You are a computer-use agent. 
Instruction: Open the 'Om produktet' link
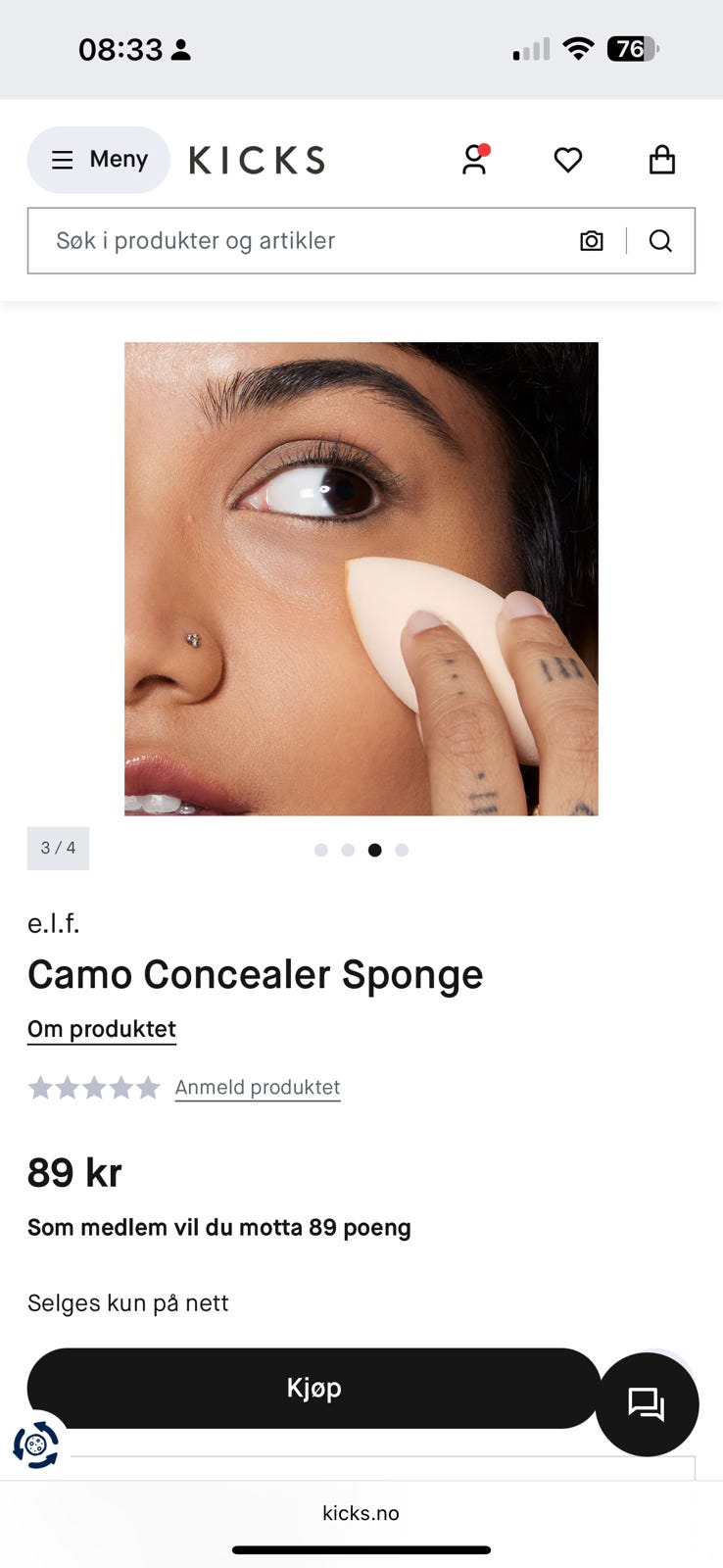pyautogui.click(x=102, y=1029)
